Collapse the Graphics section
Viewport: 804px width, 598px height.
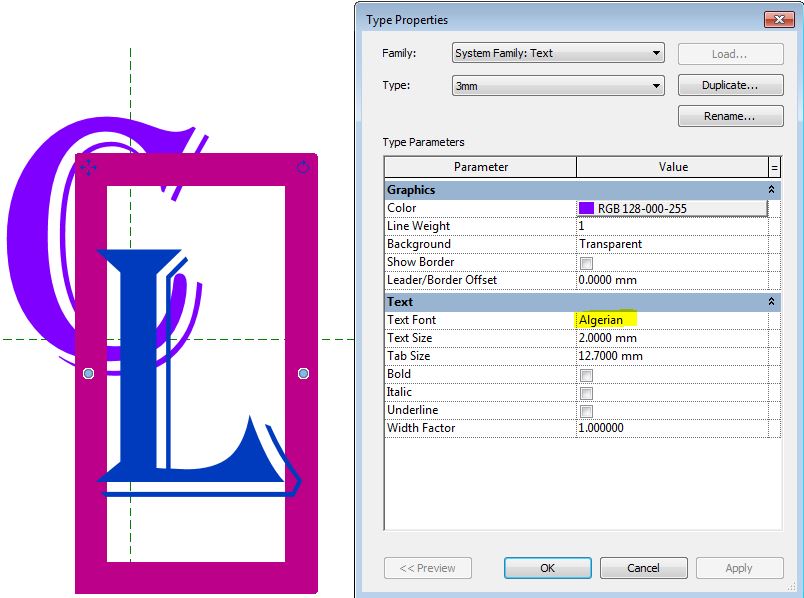click(x=771, y=189)
